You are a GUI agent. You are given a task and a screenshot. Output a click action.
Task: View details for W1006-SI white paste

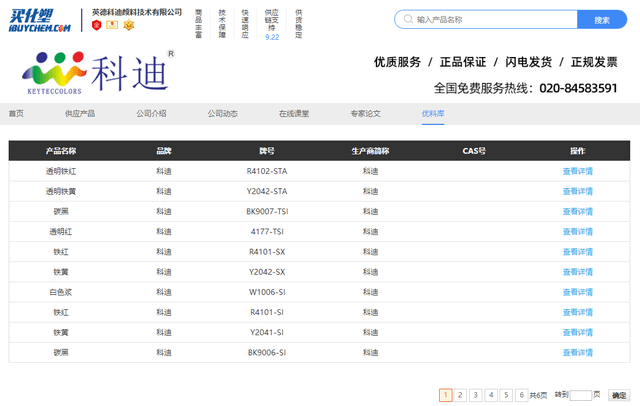[577, 292]
